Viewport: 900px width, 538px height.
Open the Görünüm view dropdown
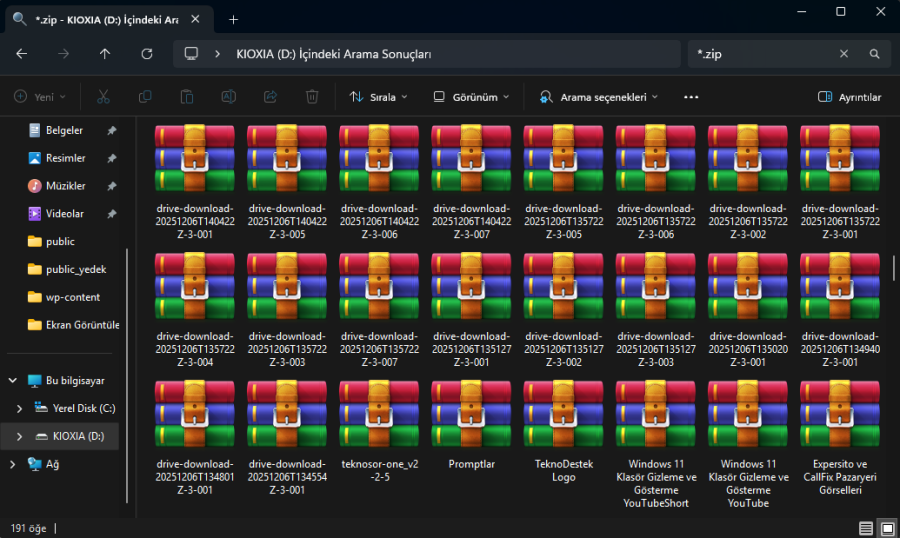[471, 97]
